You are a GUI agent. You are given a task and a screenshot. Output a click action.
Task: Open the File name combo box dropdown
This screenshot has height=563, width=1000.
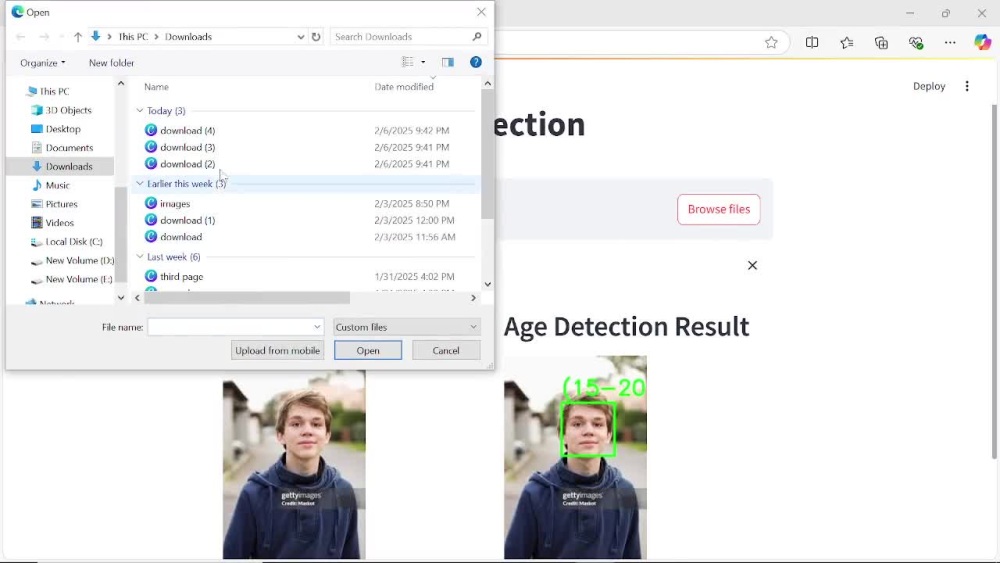click(x=317, y=327)
